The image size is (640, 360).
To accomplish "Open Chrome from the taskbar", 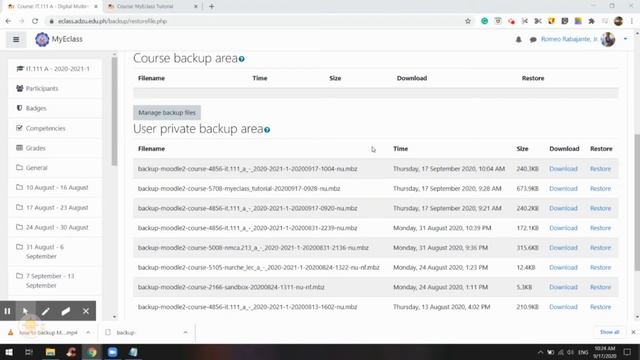I will [92, 352].
